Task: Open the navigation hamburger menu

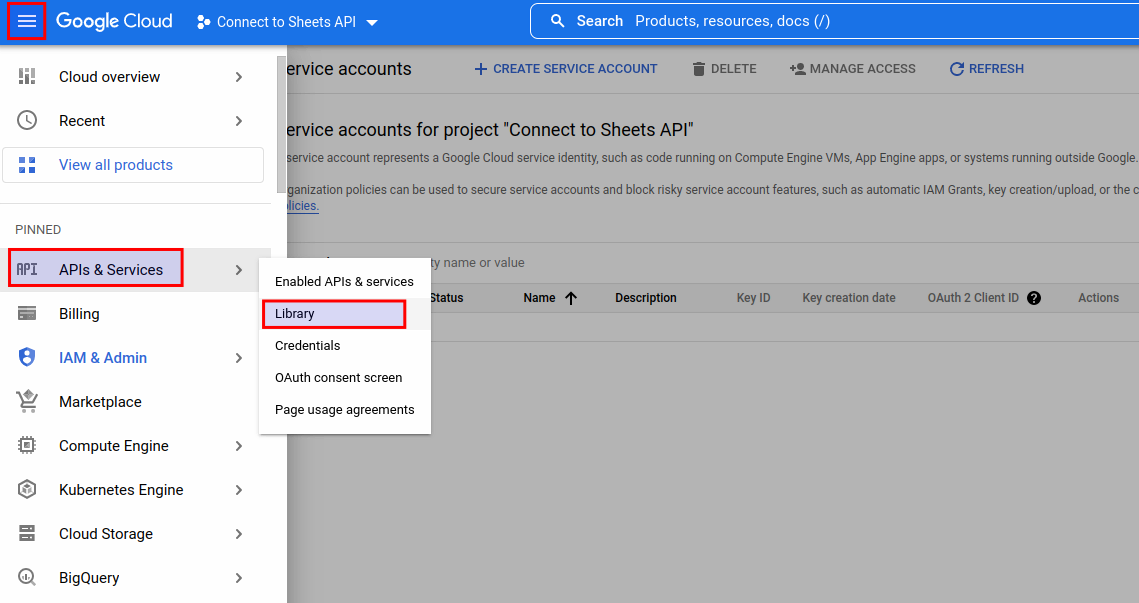Action: [x=27, y=20]
